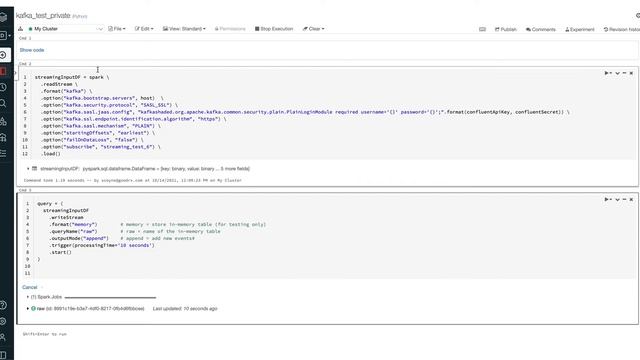640x360 pixels.
Task: Expand the Spark Jobs list
Action: [28, 297]
